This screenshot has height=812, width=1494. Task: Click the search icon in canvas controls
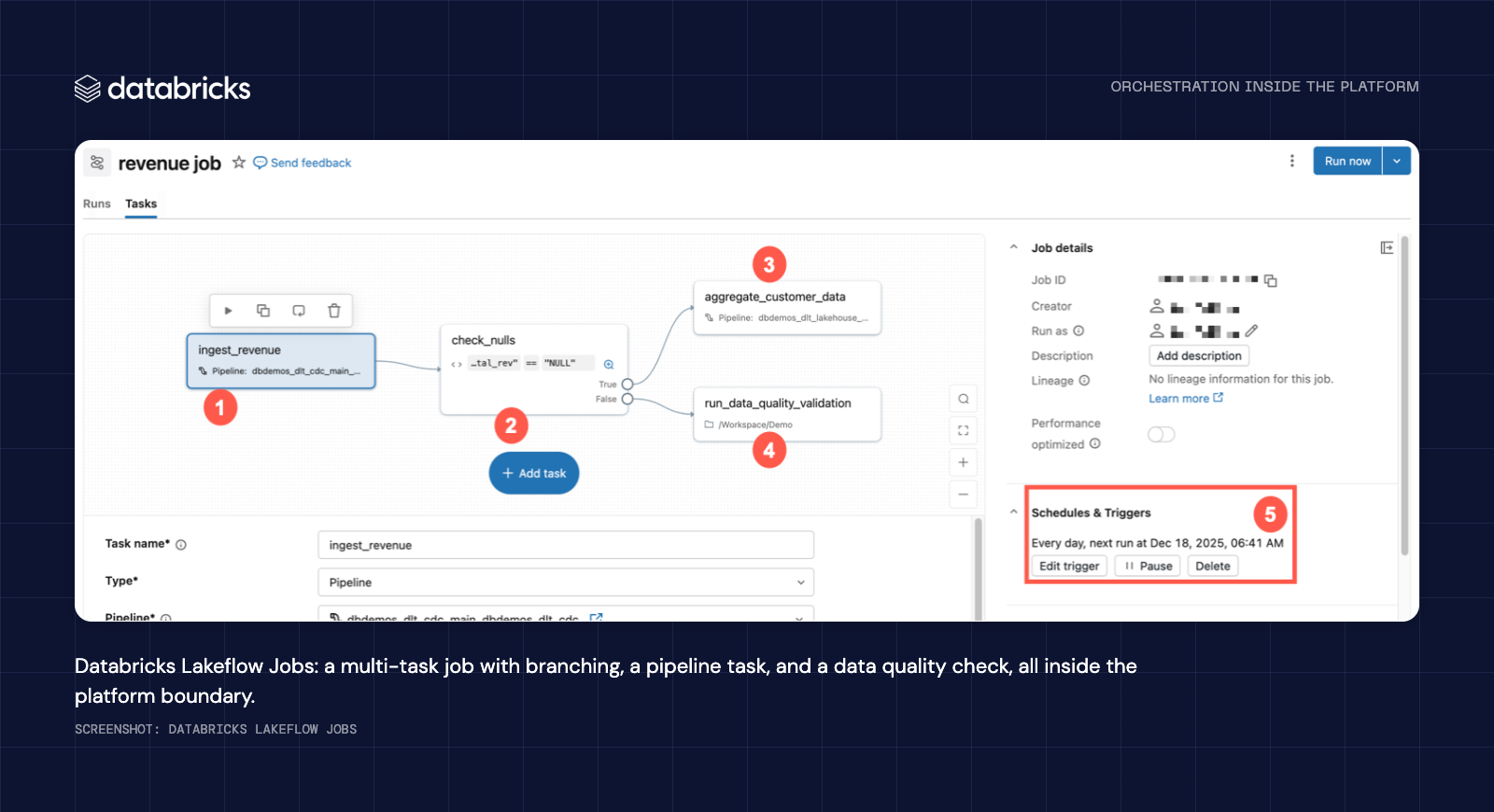[x=964, y=399]
